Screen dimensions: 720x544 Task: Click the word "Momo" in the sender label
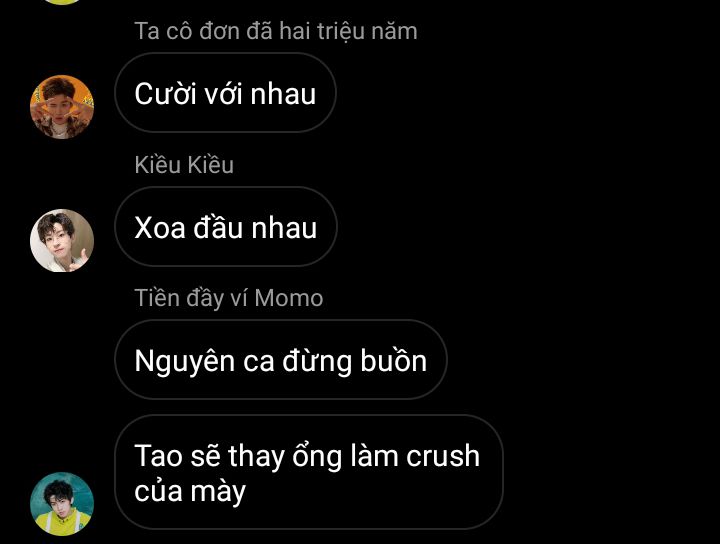289,298
